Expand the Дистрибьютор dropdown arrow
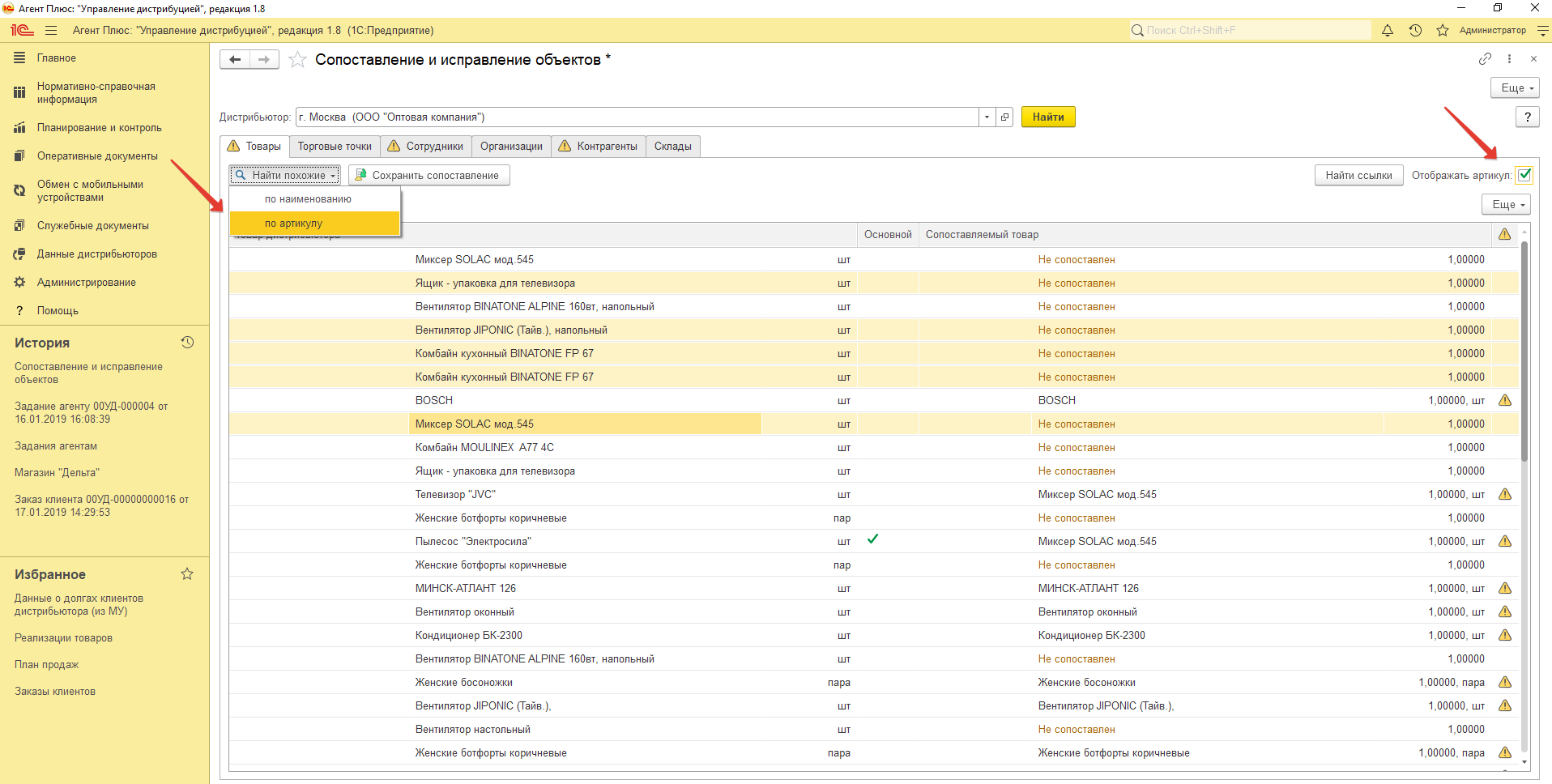Screen dimensions: 1552x784 click(x=987, y=117)
